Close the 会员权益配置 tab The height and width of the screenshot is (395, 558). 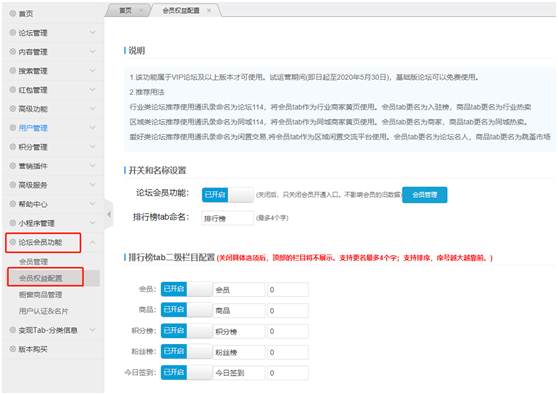click(x=209, y=11)
